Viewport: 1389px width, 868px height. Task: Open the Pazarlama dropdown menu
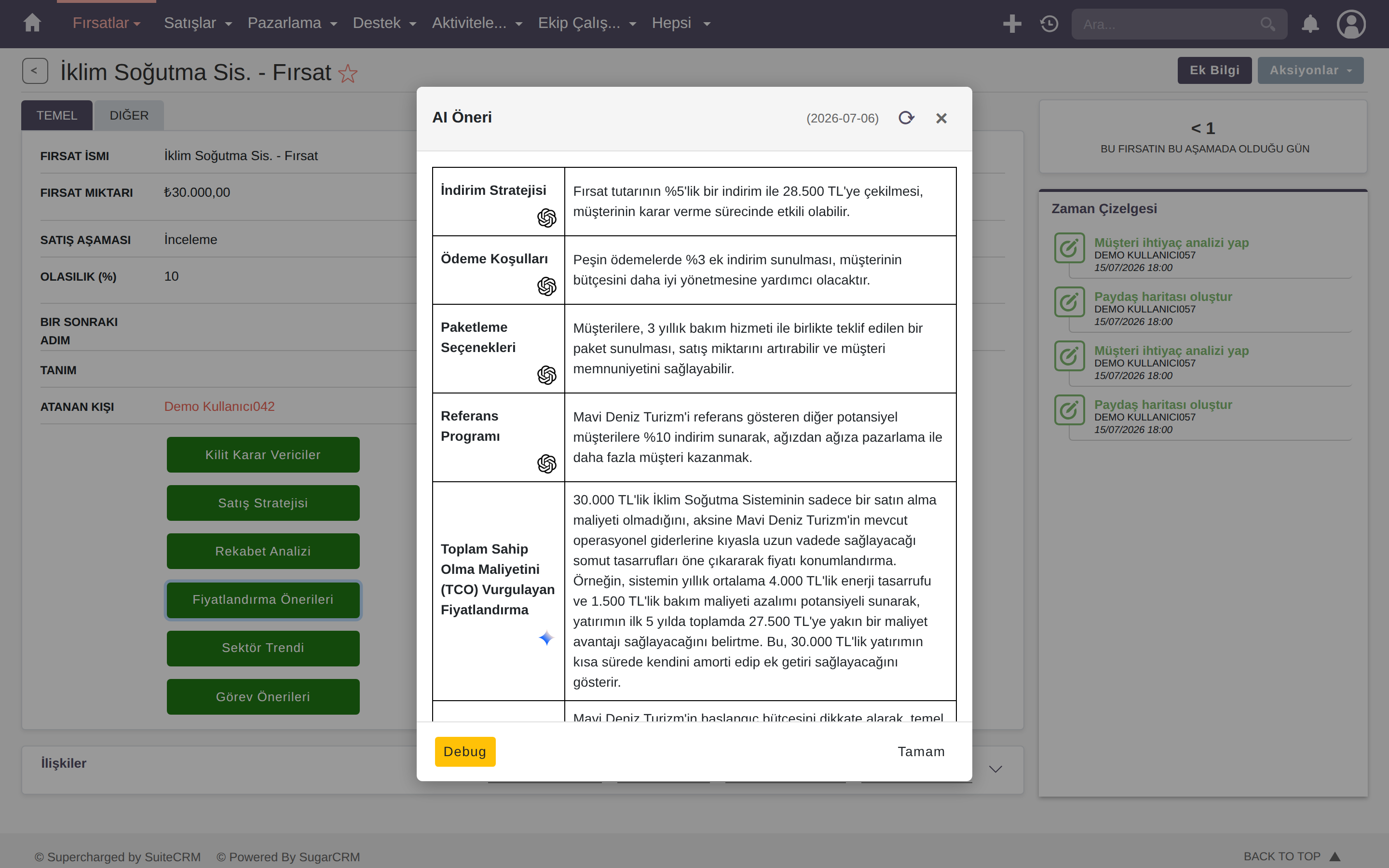tap(292, 23)
